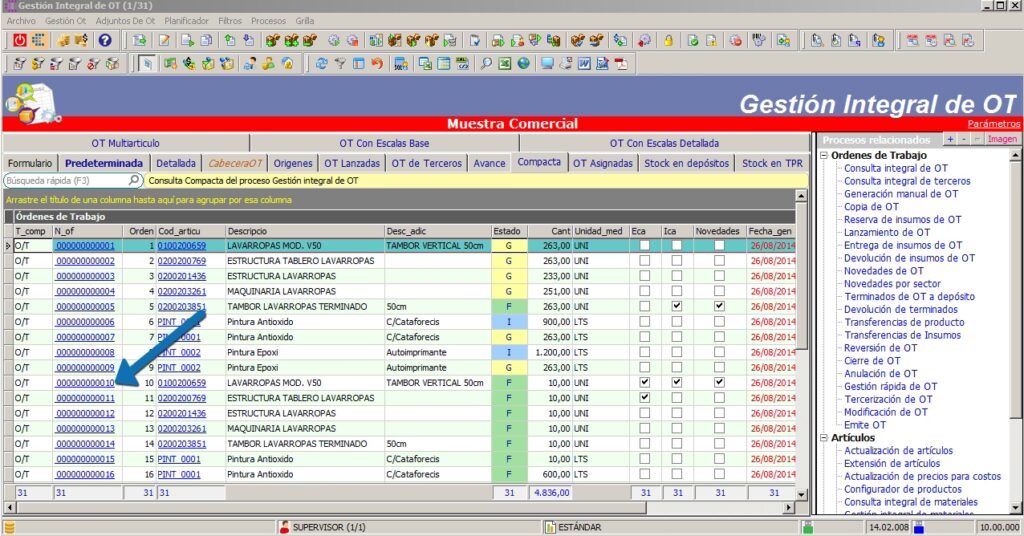Open the Parámetros link

point(994,124)
